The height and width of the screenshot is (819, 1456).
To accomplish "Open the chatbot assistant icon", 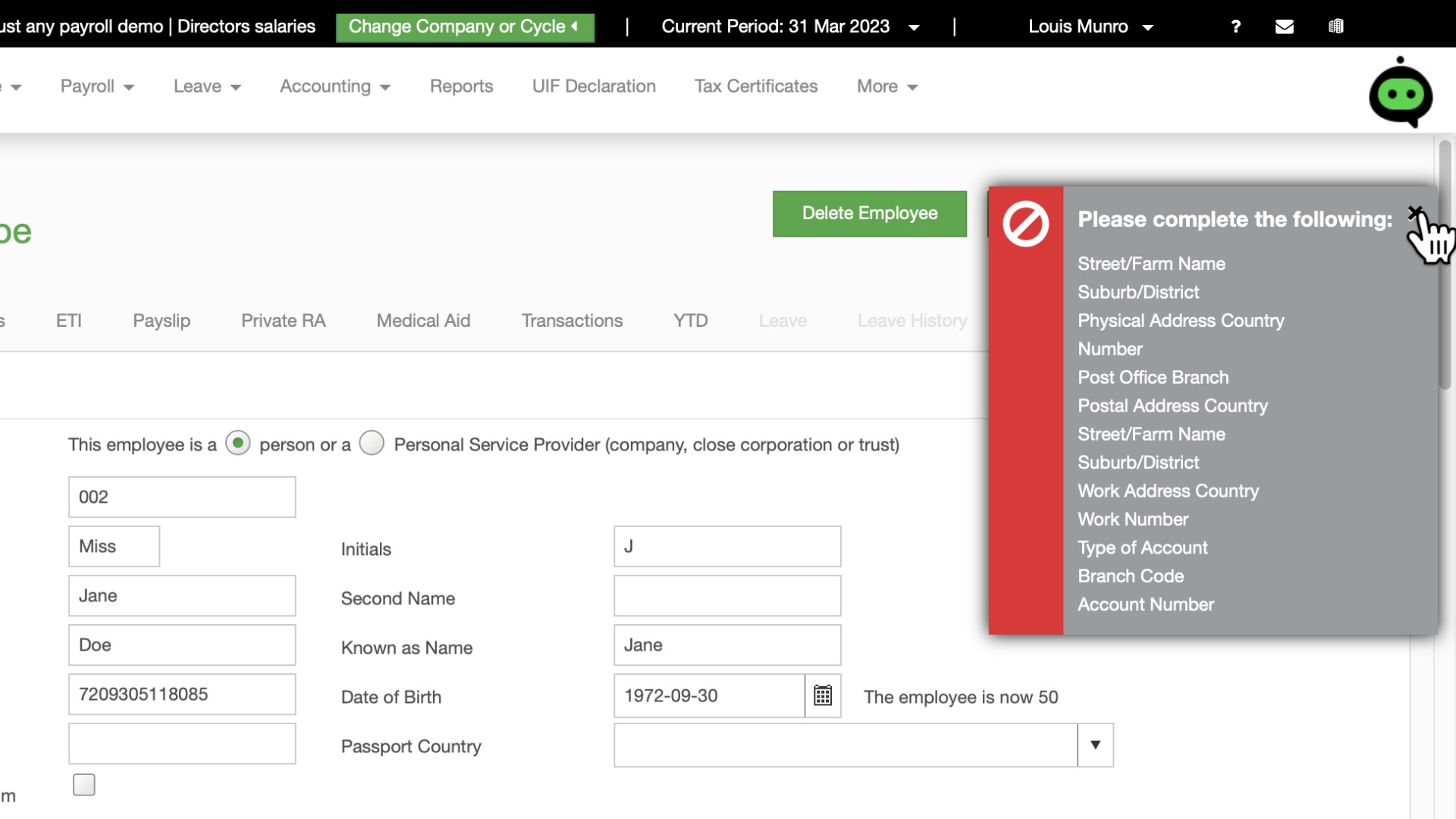I will (1401, 93).
